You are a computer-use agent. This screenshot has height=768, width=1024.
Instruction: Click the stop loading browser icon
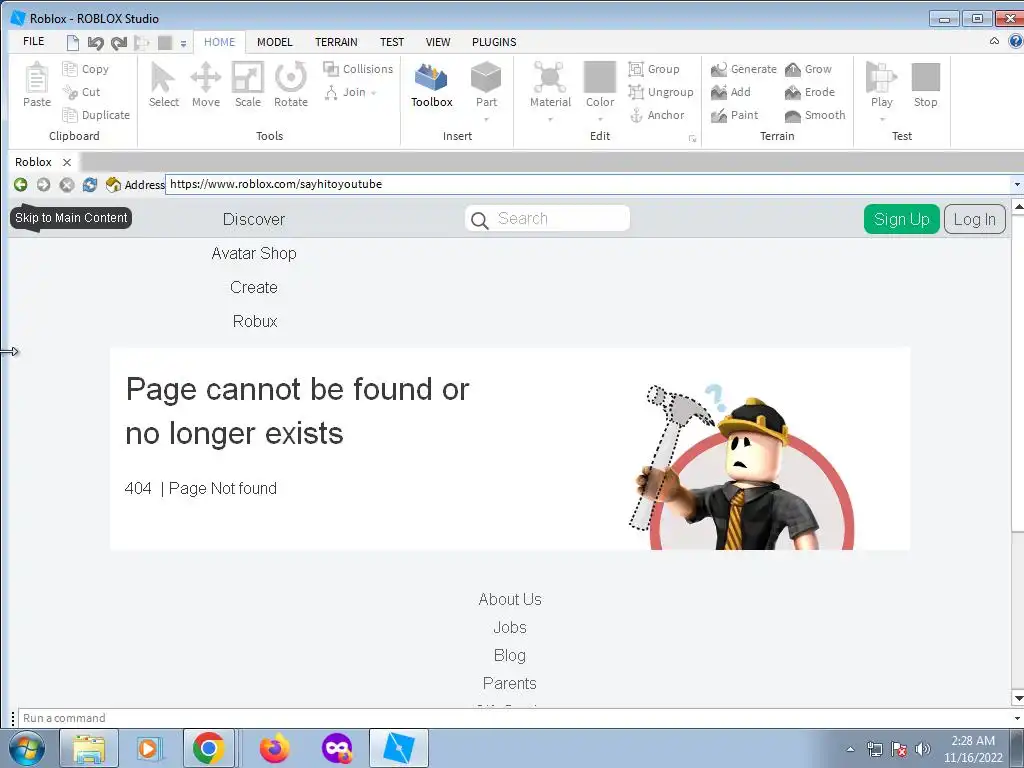[x=67, y=185]
